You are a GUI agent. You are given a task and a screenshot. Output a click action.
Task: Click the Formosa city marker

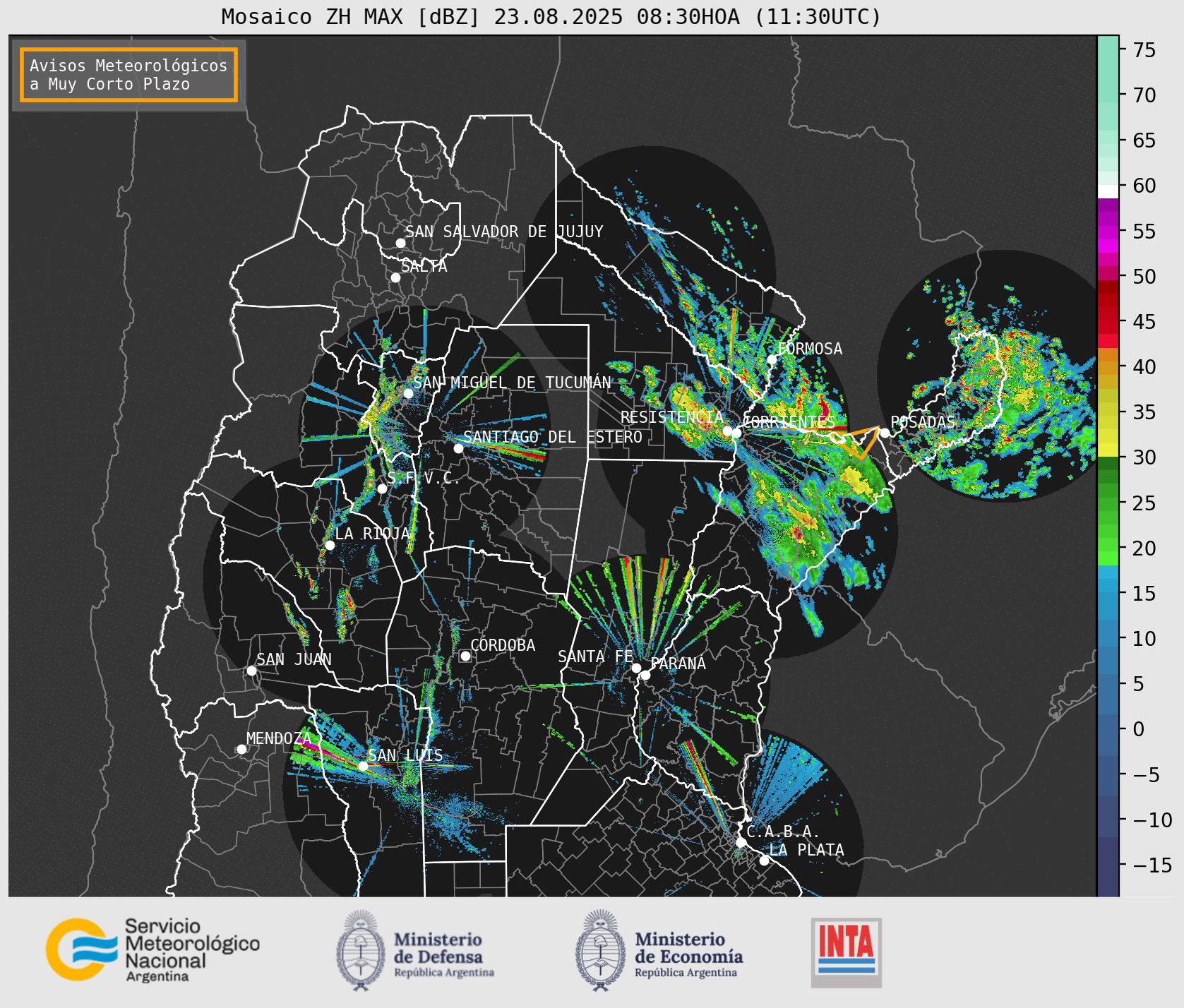(x=772, y=359)
